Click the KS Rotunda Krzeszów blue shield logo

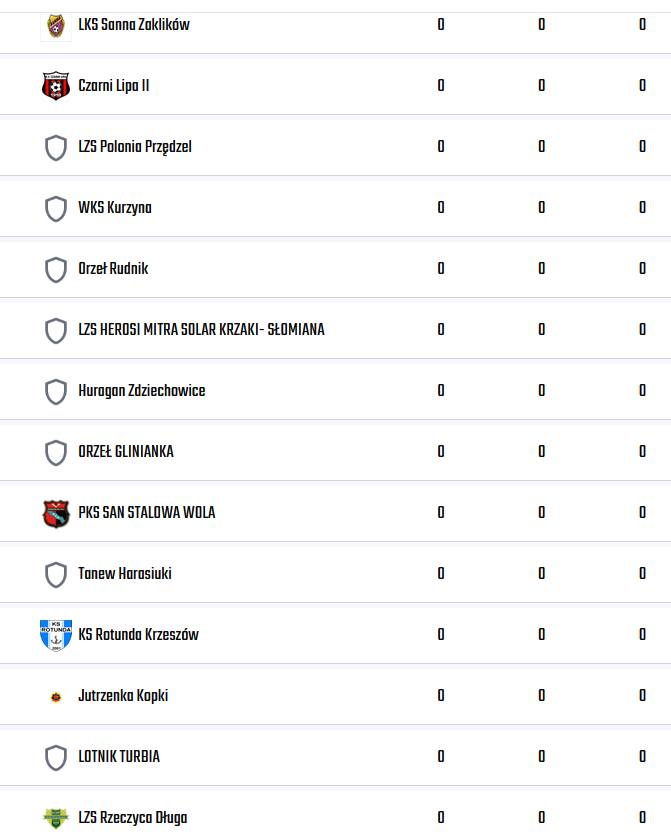(x=56, y=635)
